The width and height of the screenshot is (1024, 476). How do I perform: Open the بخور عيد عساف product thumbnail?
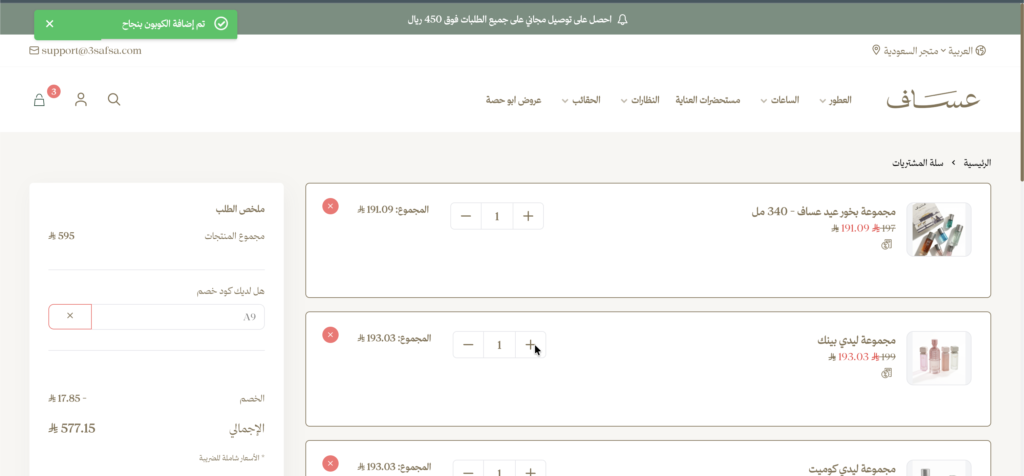click(x=938, y=229)
